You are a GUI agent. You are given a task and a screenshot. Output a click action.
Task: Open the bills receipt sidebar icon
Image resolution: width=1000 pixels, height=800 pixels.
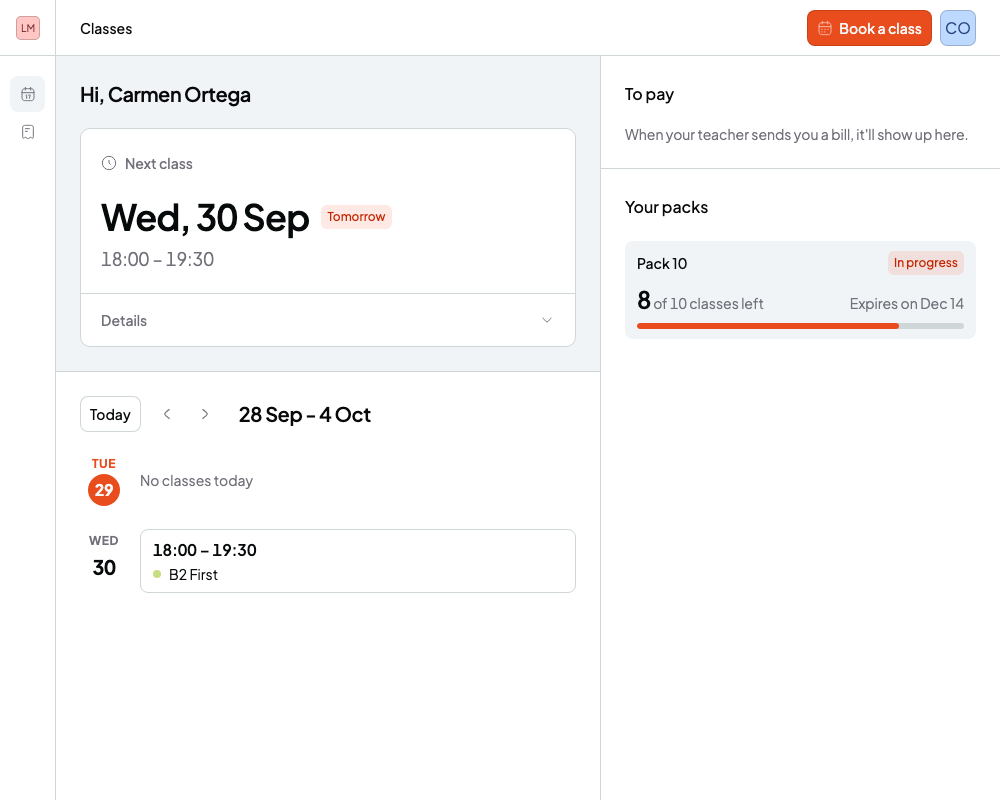[27, 132]
